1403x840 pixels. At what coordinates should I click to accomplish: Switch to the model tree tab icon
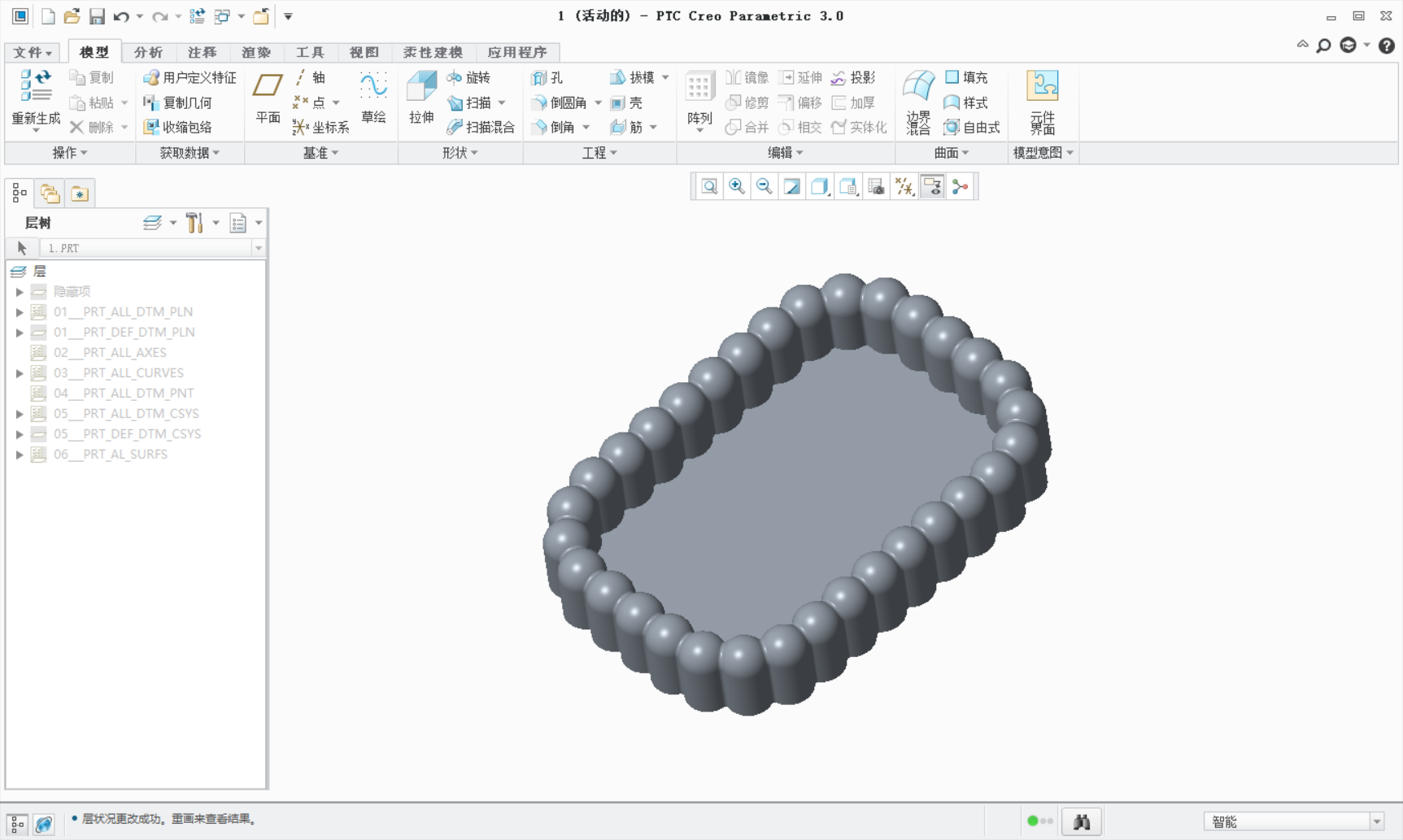click(20, 193)
